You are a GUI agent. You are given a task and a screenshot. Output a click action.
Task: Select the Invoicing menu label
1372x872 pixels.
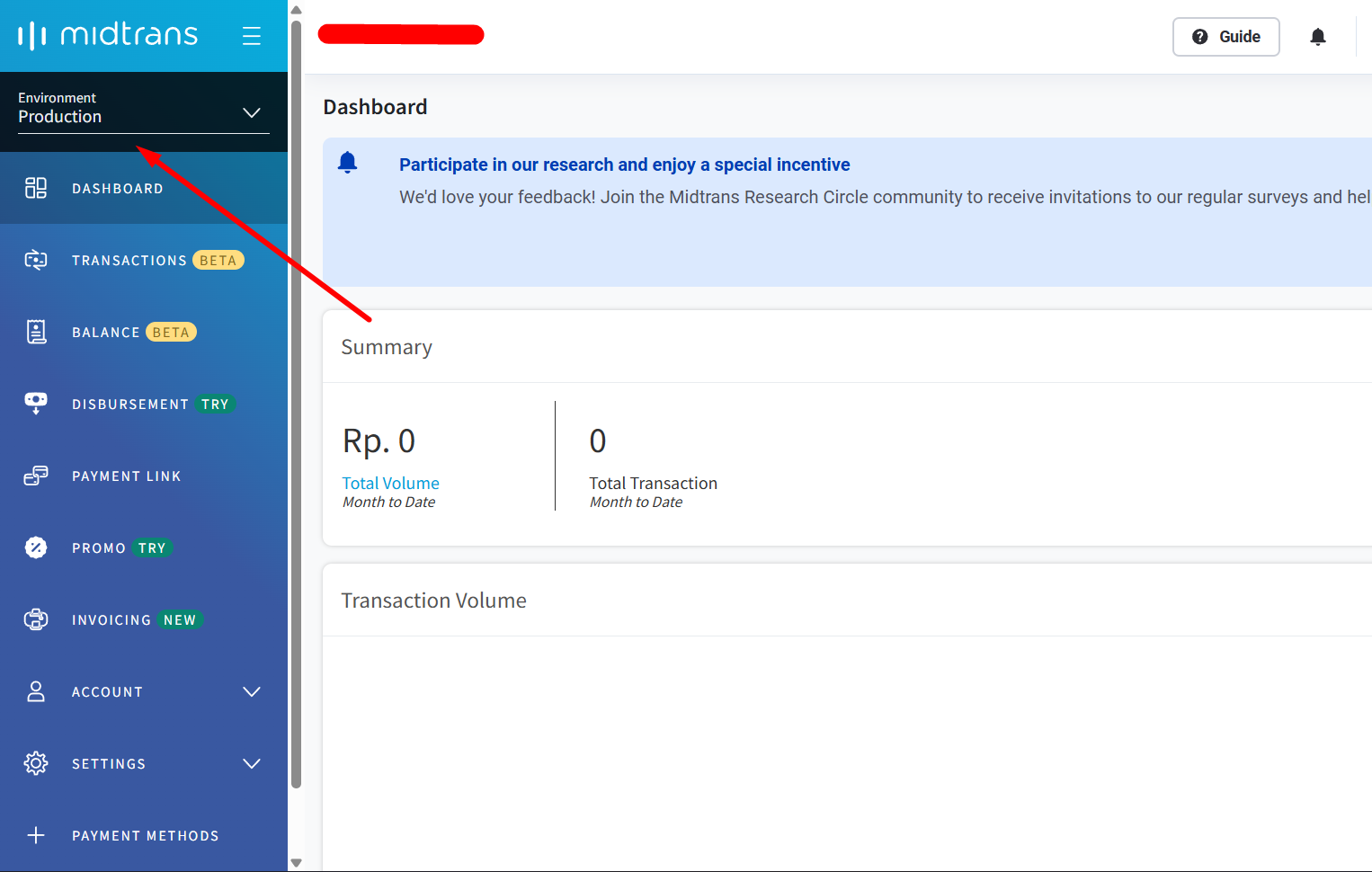tap(111, 619)
